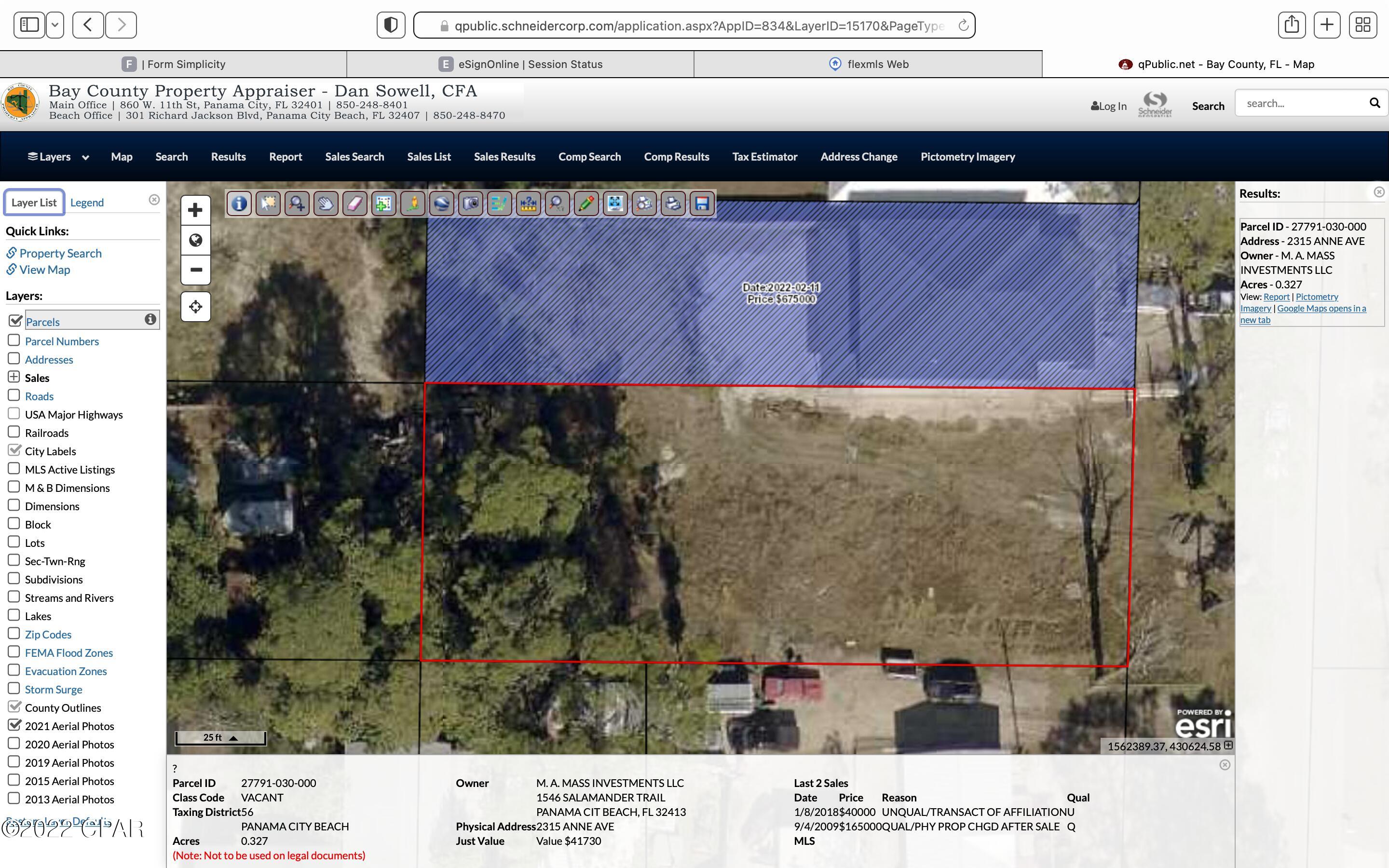The height and width of the screenshot is (868, 1389).
Task: Click the globe full-extent button
Action: [x=195, y=240]
